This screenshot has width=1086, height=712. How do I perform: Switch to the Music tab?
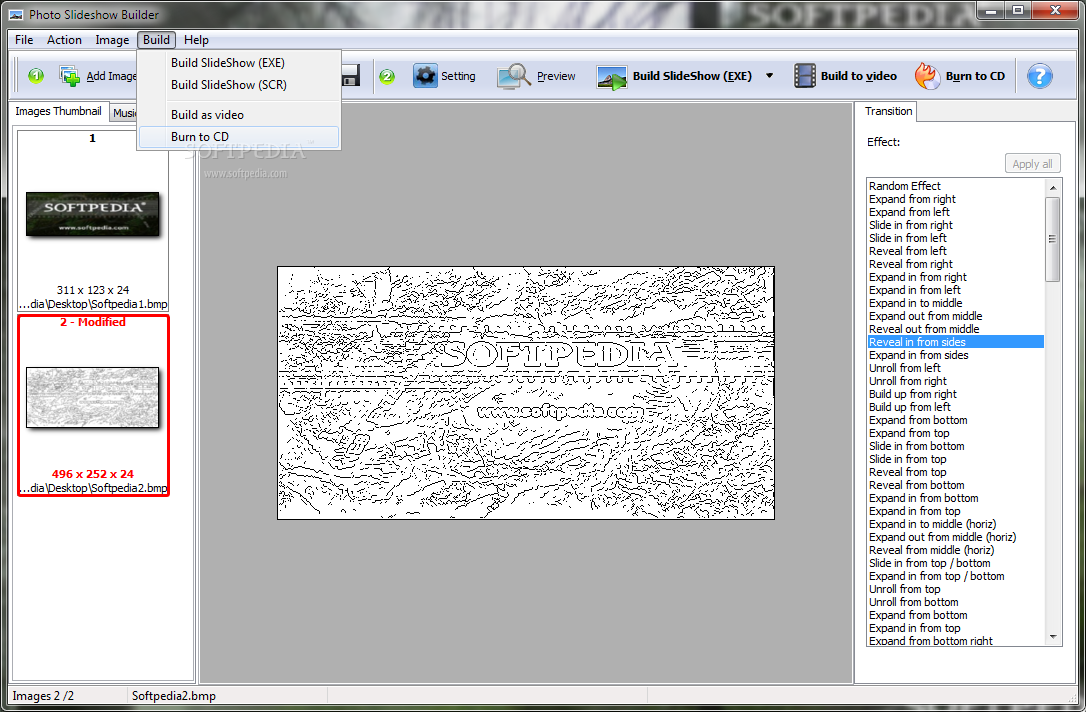click(x=123, y=113)
